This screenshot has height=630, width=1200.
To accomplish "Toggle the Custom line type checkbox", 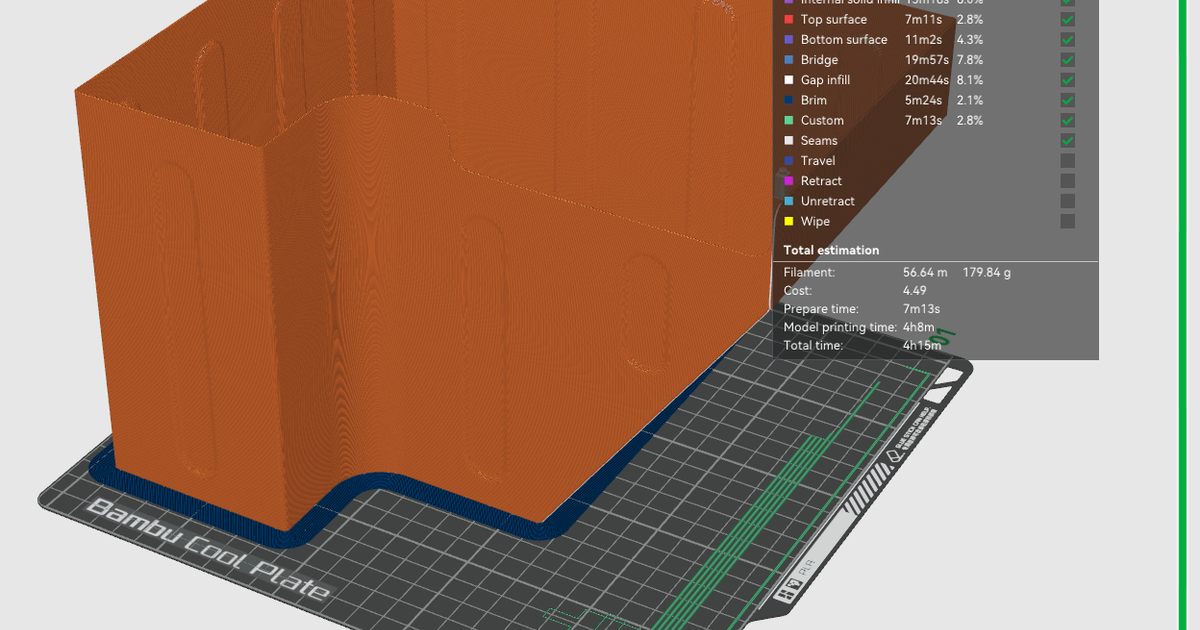I will (1067, 120).
